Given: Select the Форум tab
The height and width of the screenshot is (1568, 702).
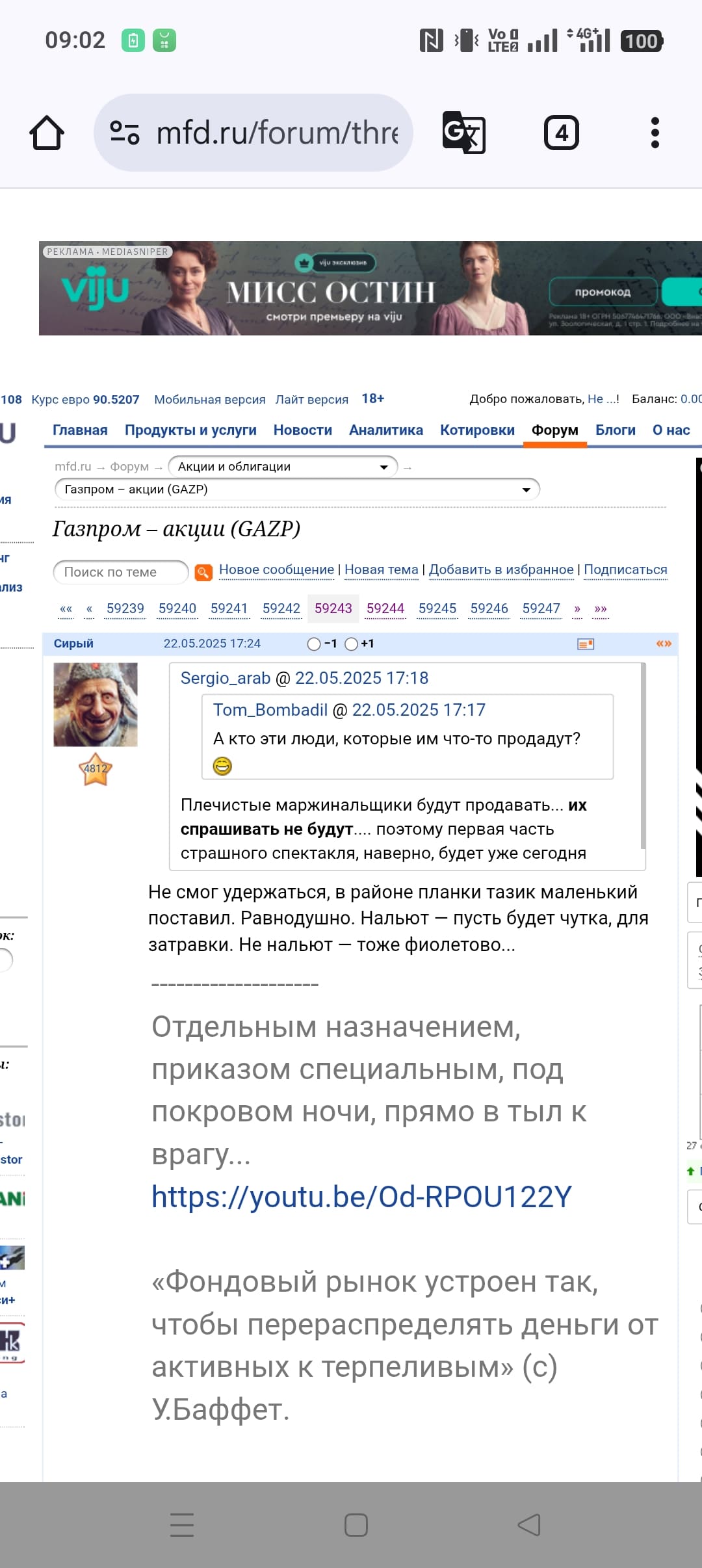Looking at the screenshot, I should pos(555,430).
